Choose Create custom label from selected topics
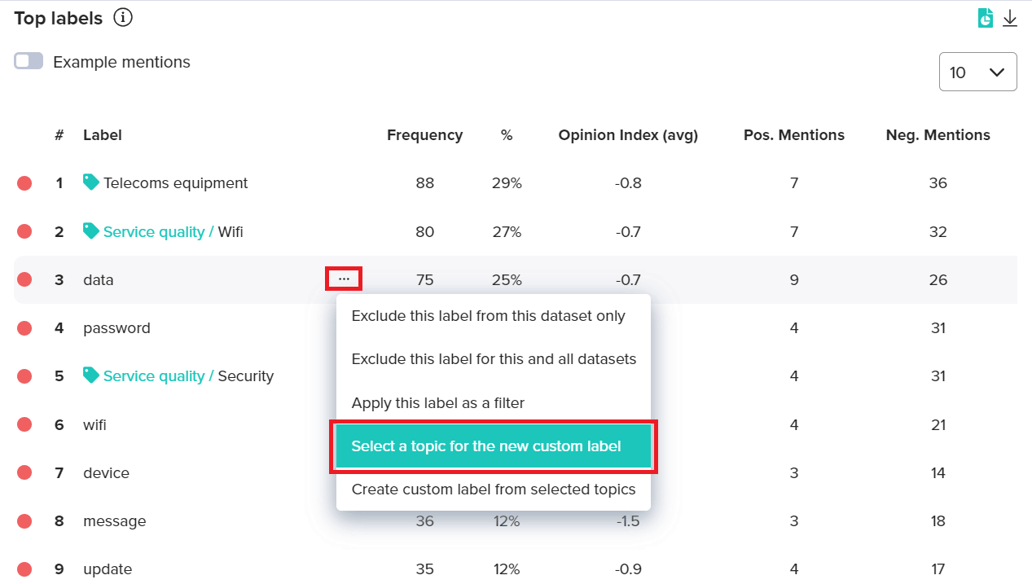The image size is (1032, 584). pyautogui.click(x=493, y=490)
